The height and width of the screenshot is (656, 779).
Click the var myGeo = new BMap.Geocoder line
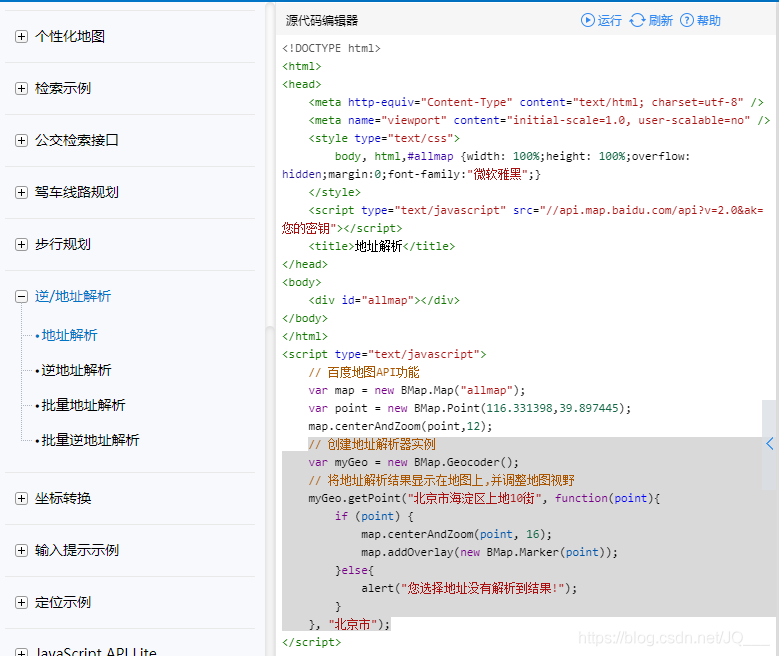click(413, 462)
